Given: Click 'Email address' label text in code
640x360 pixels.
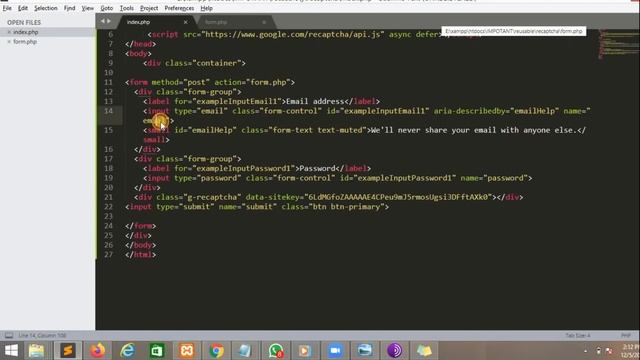Looking at the screenshot, I should click(315, 102).
